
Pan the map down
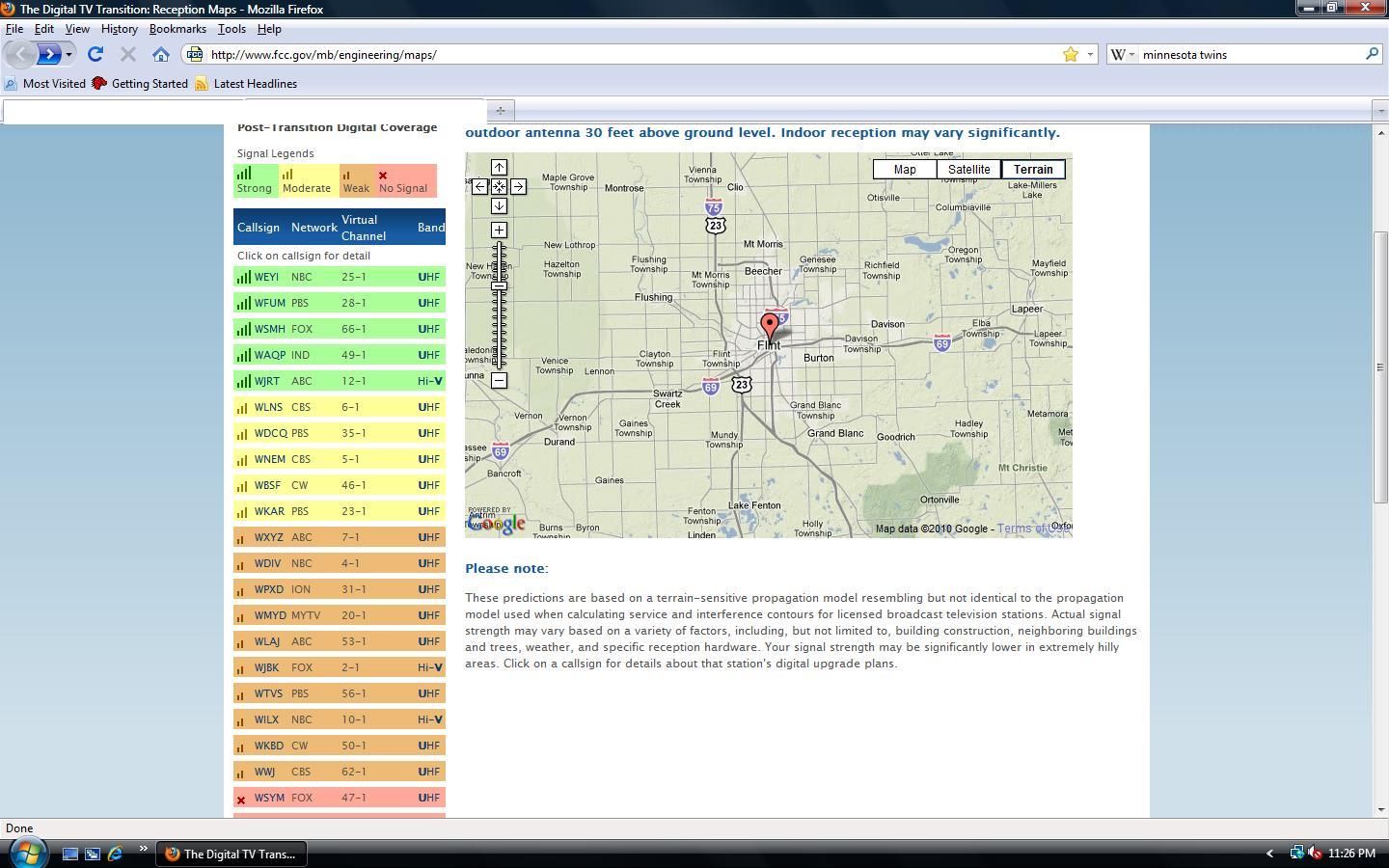pyautogui.click(x=499, y=205)
